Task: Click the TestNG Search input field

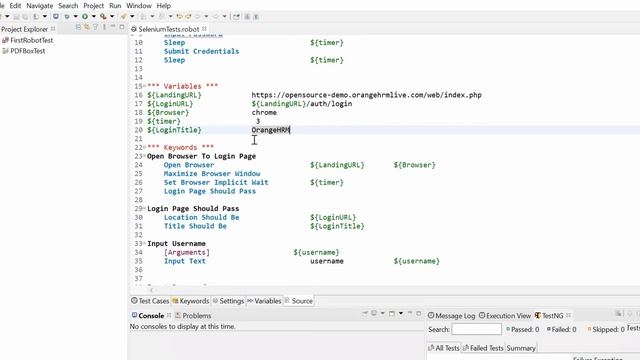Action: tap(477, 329)
